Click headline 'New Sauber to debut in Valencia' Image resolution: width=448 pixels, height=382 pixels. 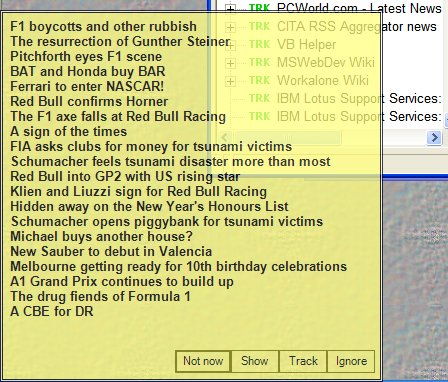[111, 251]
